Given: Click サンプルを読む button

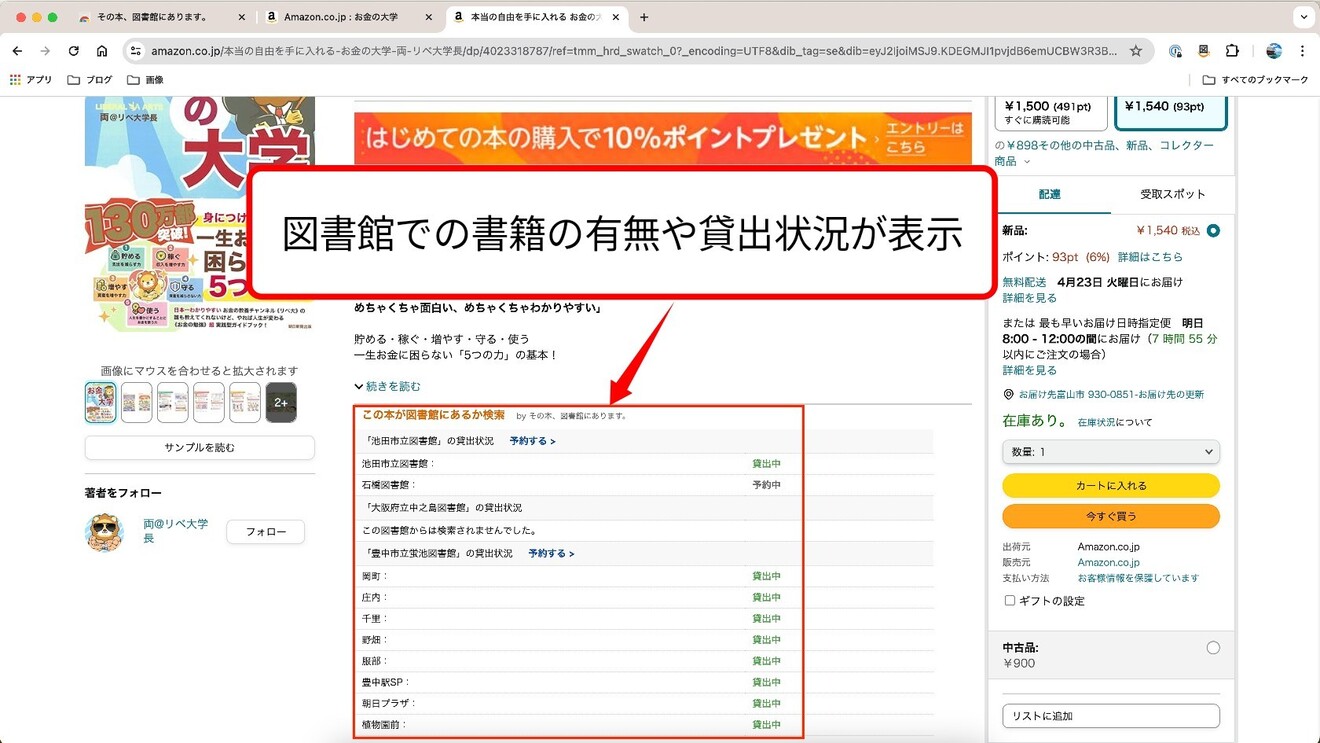Looking at the screenshot, I should pyautogui.click(x=200, y=447).
